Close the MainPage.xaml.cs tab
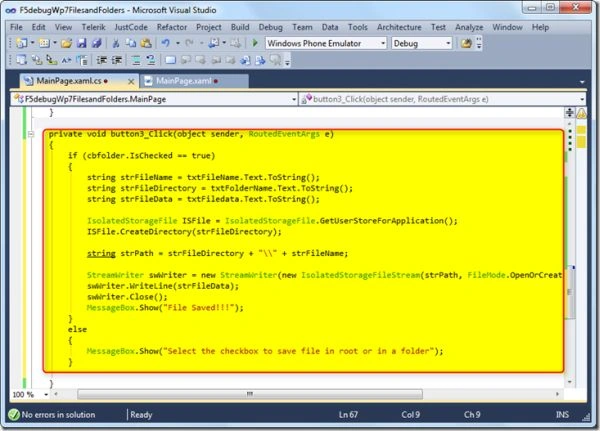600x431 pixels. [x=131, y=82]
